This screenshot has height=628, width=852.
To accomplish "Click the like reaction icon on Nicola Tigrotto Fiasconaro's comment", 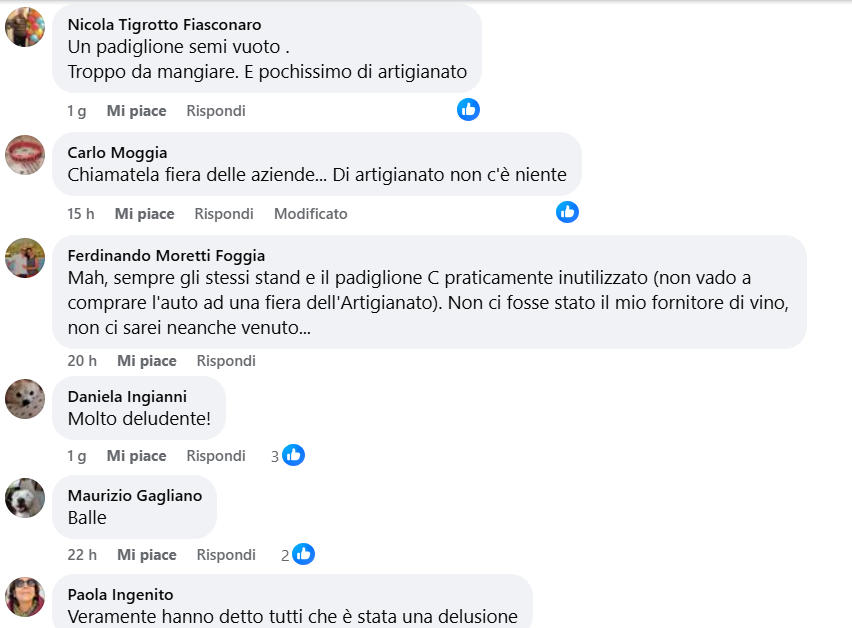I will pyautogui.click(x=468, y=110).
